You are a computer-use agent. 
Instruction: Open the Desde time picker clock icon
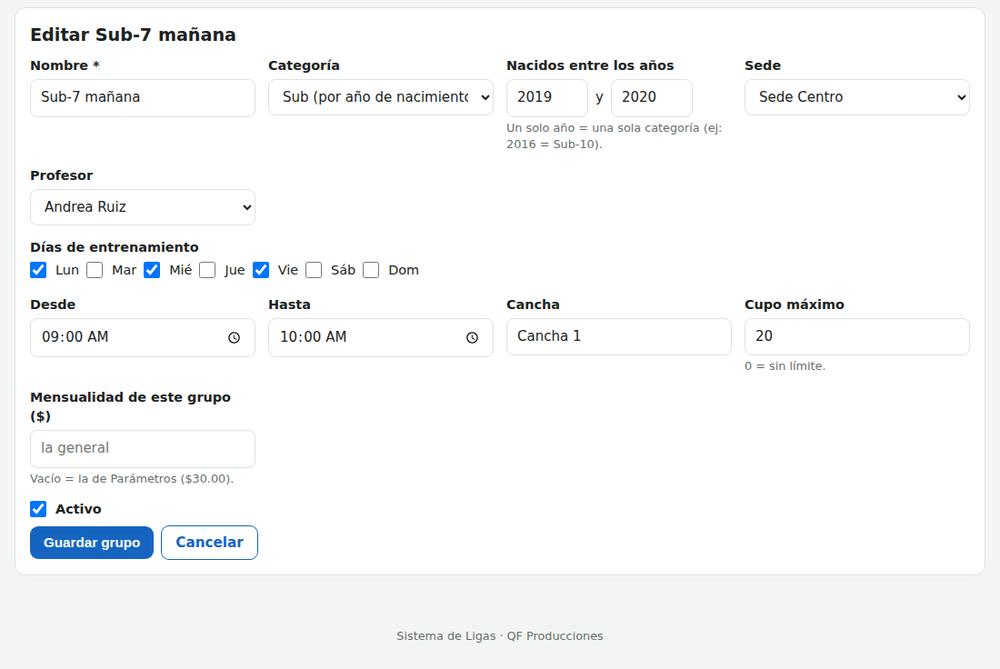(x=234, y=337)
